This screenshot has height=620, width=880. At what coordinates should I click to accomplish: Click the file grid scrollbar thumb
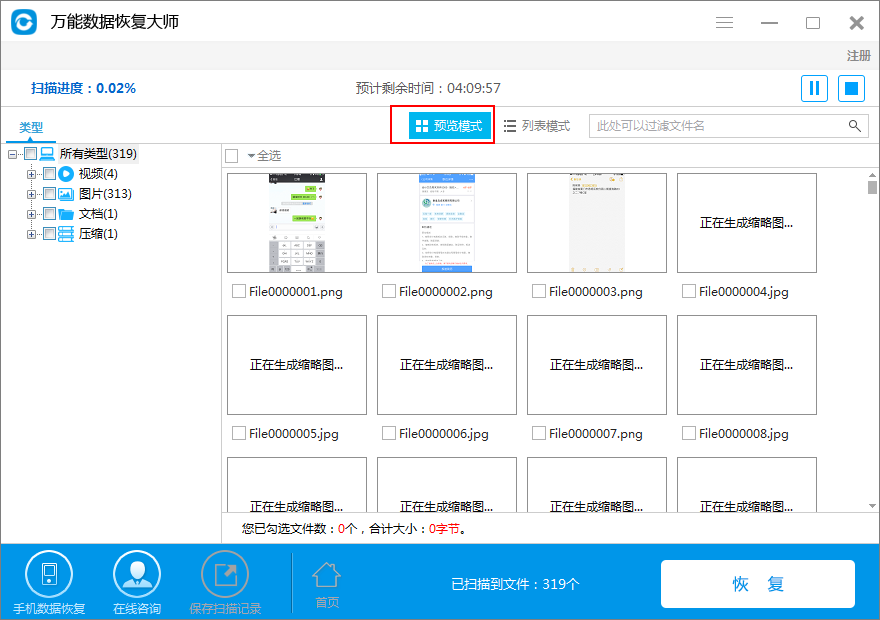pyautogui.click(x=872, y=187)
